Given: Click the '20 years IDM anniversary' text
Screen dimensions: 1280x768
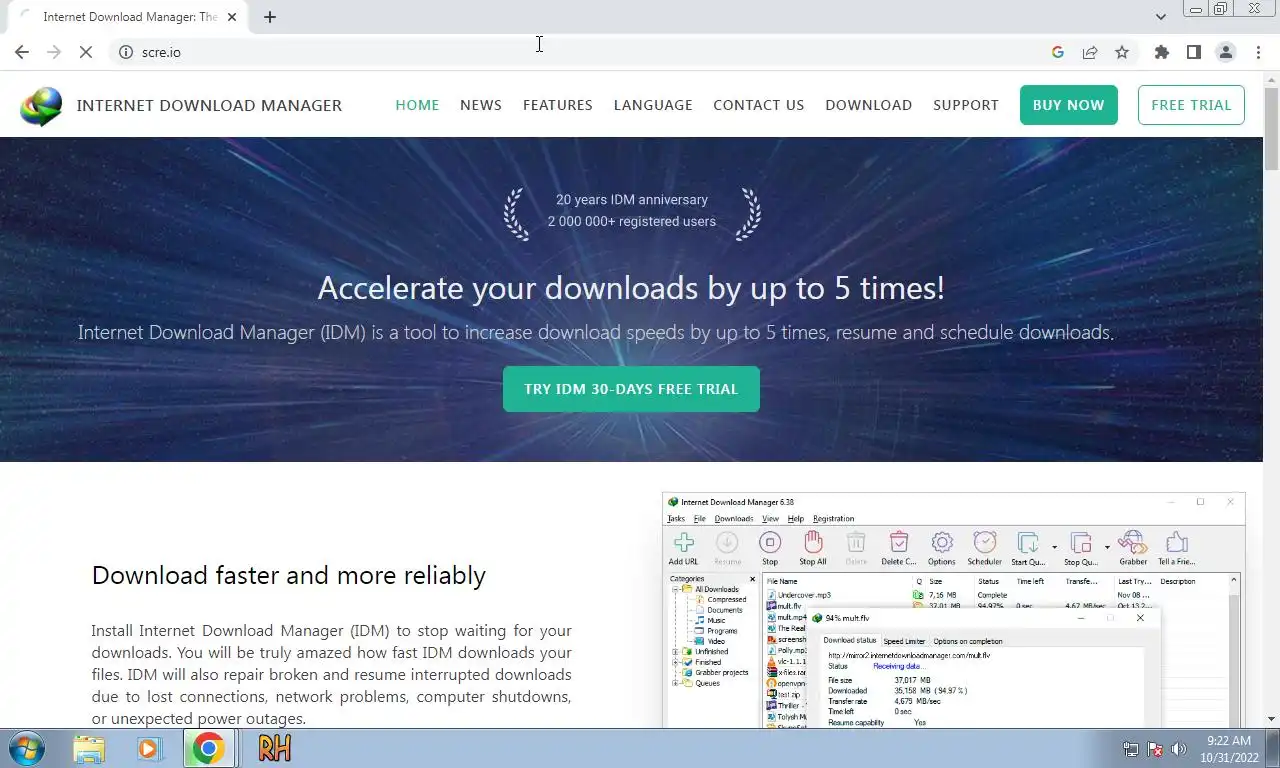Looking at the screenshot, I should (x=632, y=200).
